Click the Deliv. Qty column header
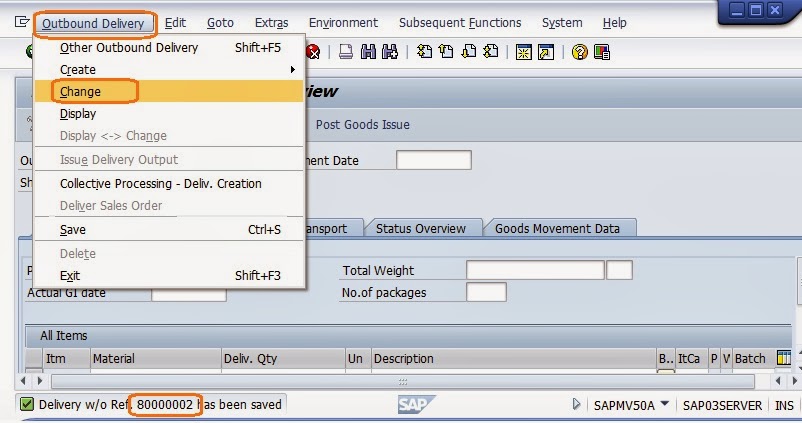The image size is (802, 423). 283,359
